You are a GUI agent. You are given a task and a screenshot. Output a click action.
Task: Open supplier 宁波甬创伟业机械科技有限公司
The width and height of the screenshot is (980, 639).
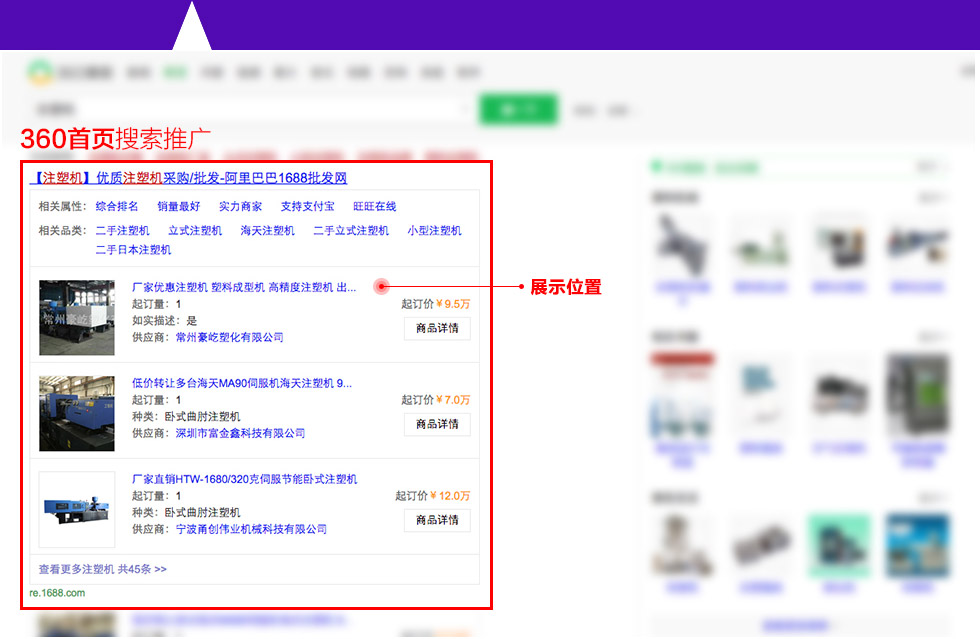pos(251,530)
